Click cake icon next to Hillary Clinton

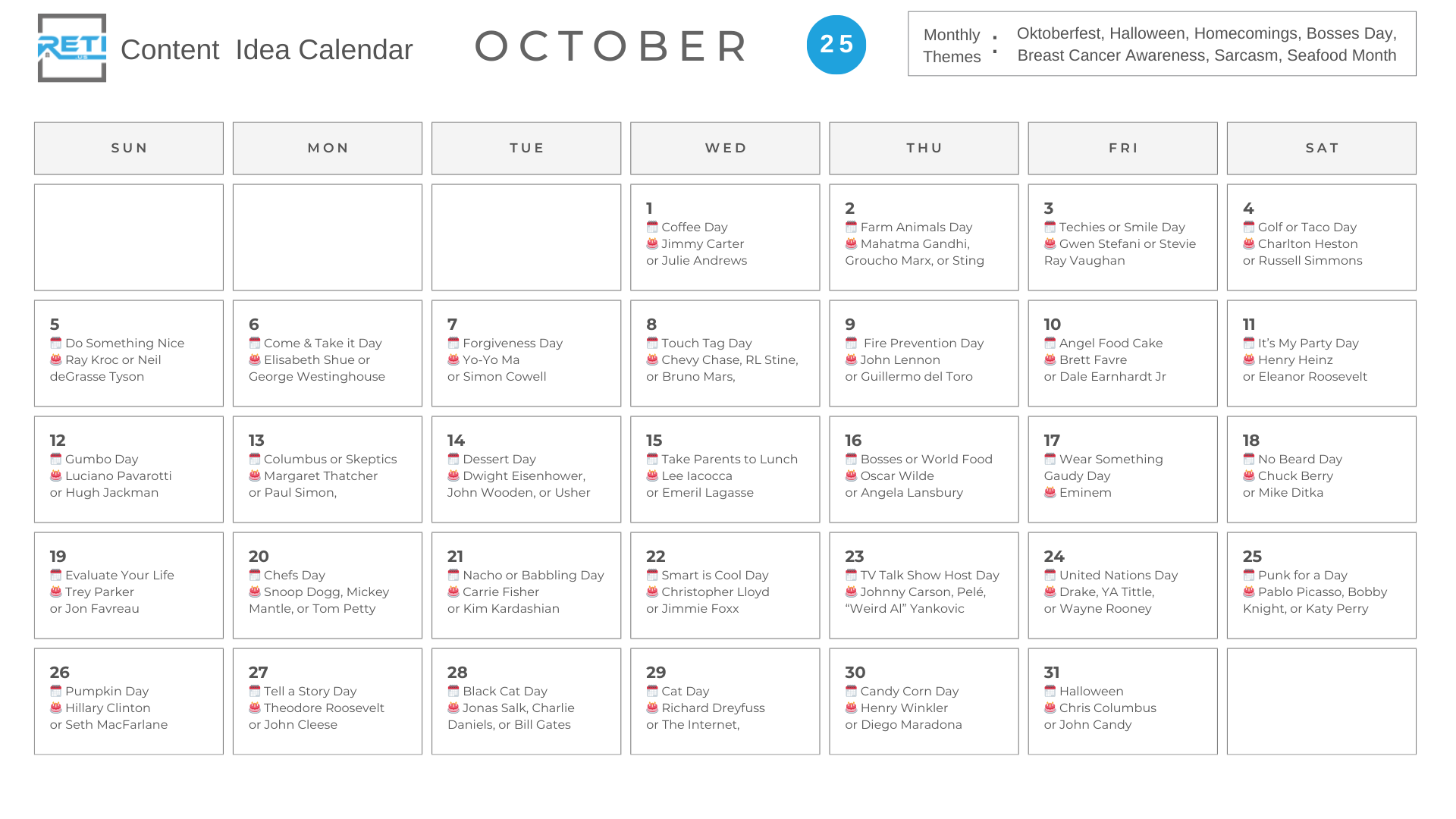[x=55, y=708]
